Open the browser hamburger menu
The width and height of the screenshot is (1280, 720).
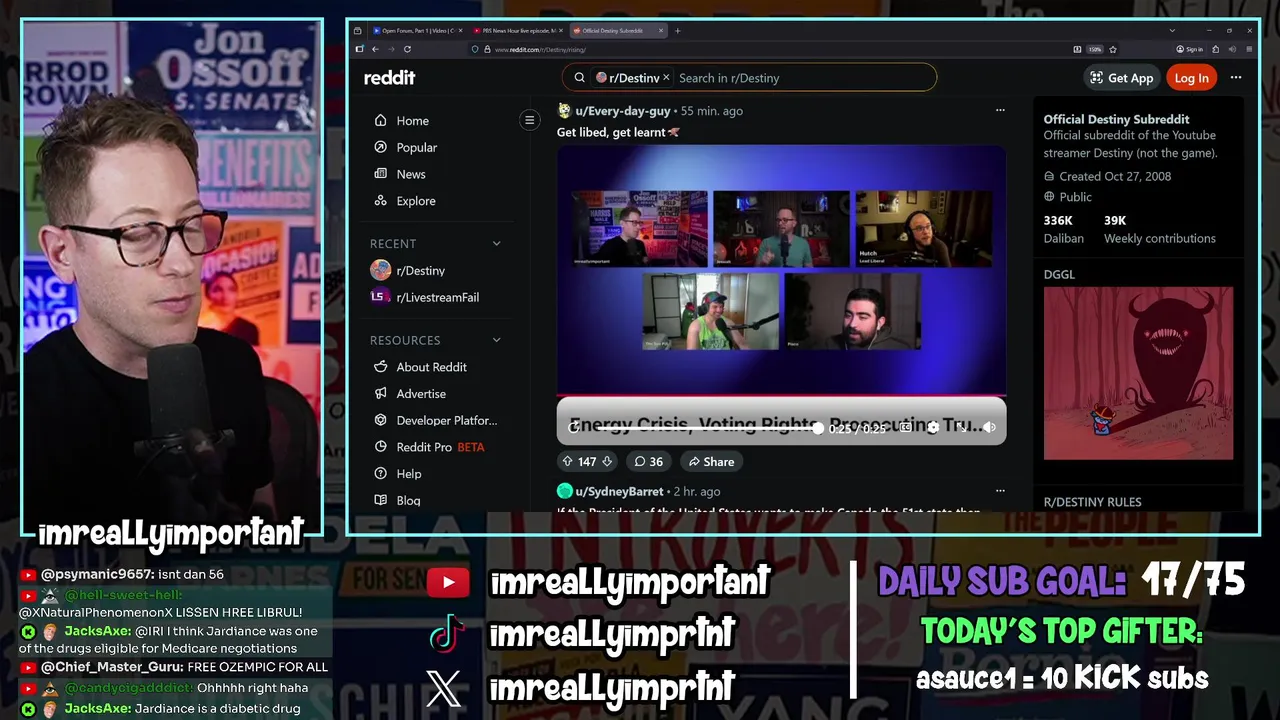(1250, 49)
